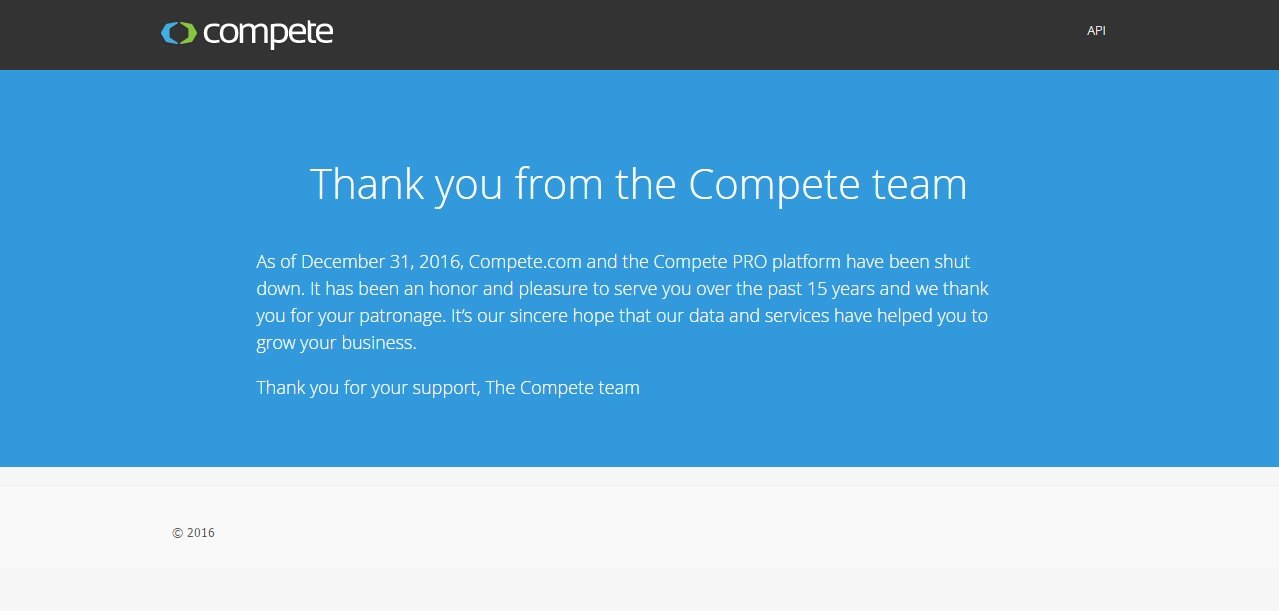
Task: Click "The Compete team" signature text
Action: tap(563, 388)
